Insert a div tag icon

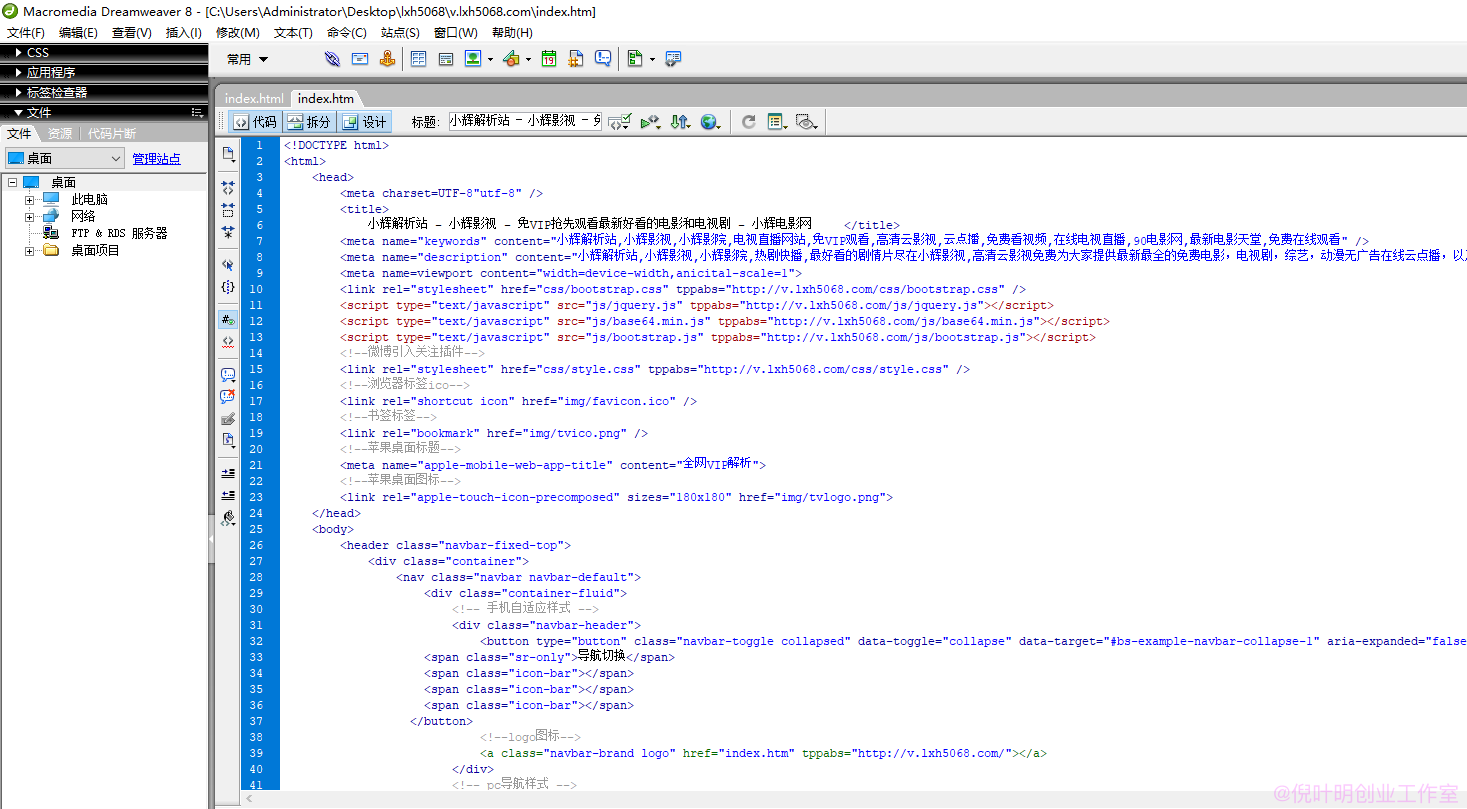[x=446, y=59]
